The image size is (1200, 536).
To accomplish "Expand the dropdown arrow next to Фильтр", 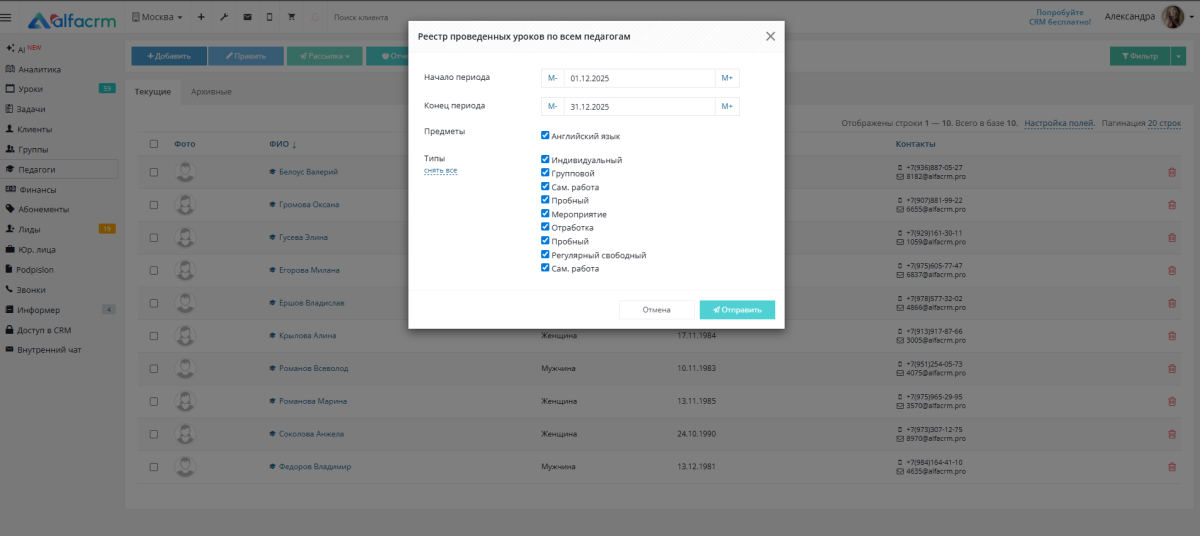I will [1176, 56].
